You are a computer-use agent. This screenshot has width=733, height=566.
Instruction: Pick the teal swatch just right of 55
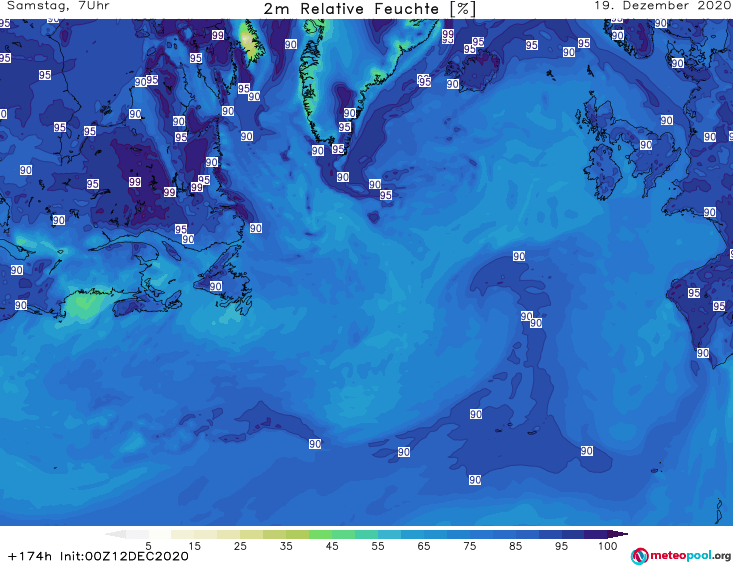pos(389,534)
